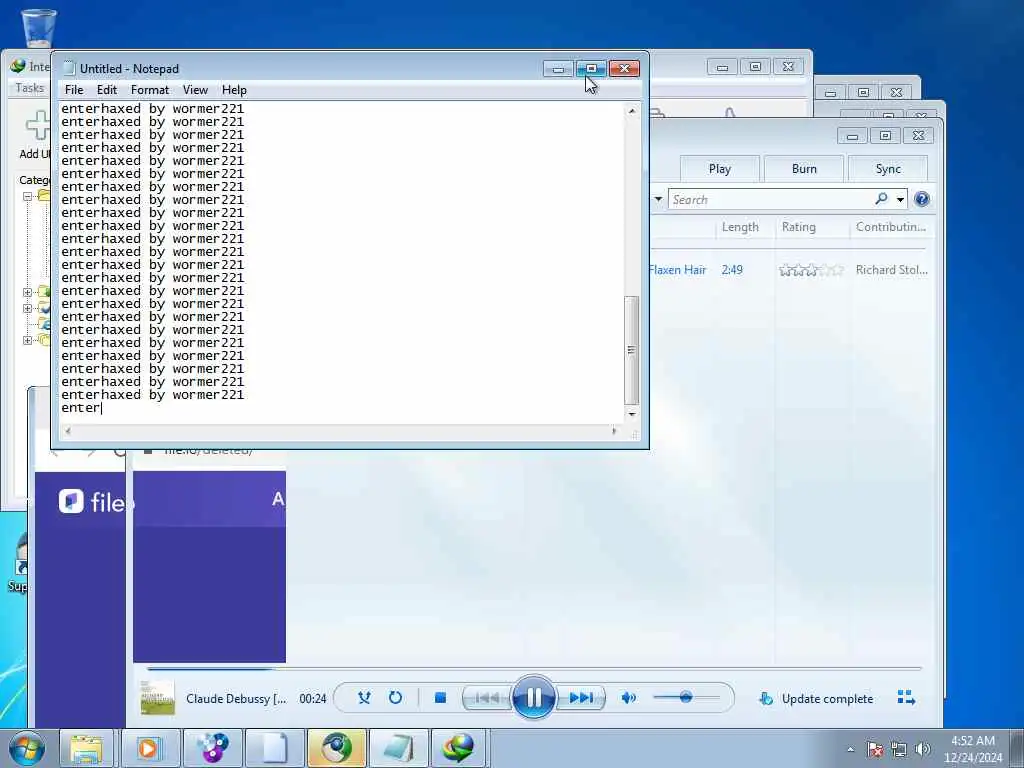Viewport: 1024px width, 768px height.
Task: Open the Notepad Format menu
Action: [150, 90]
